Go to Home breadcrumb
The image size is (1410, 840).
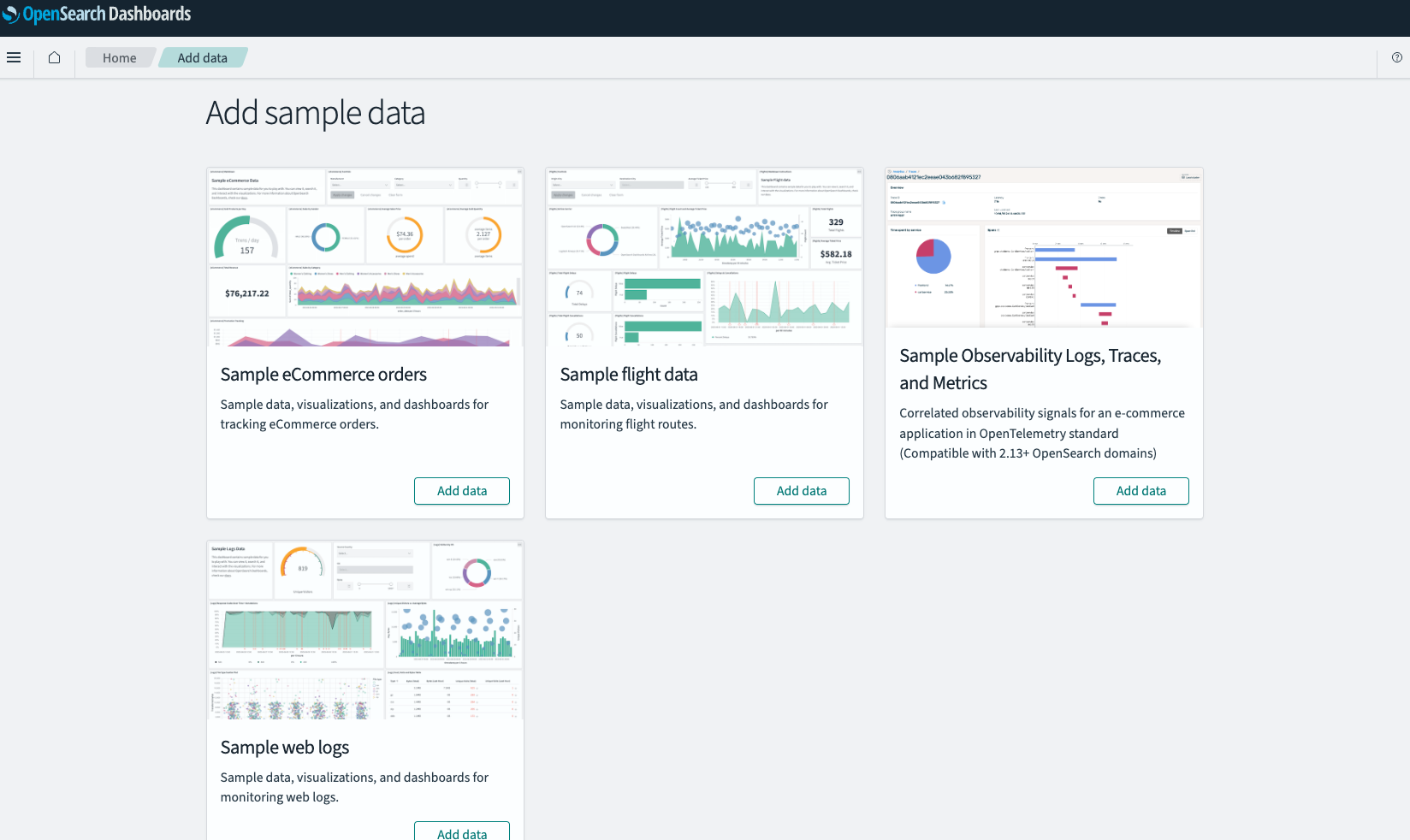(119, 57)
